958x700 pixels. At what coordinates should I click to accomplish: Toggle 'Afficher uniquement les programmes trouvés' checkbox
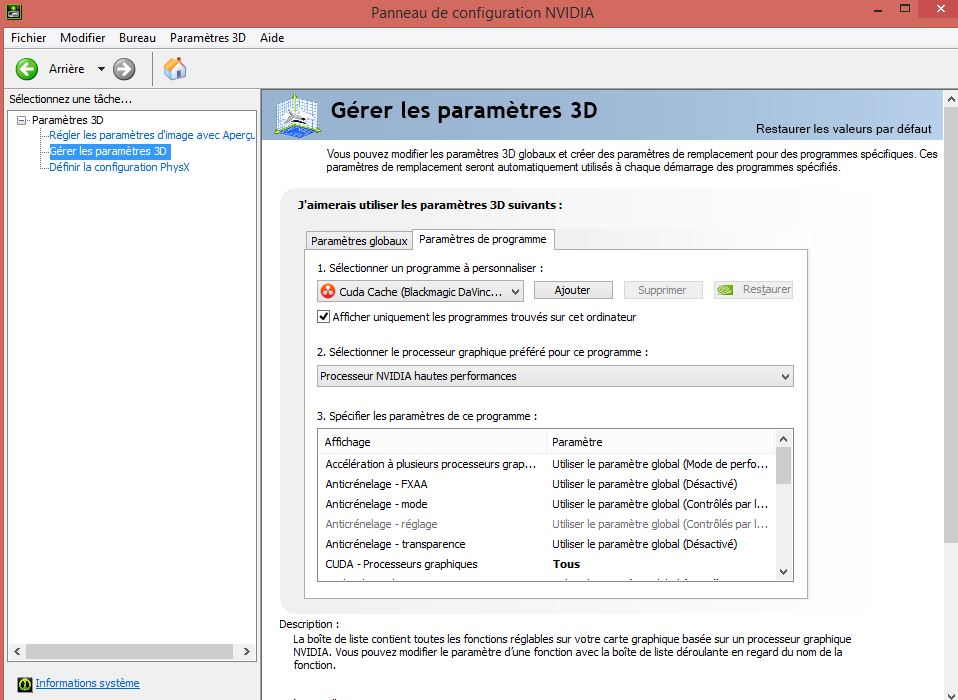323,316
